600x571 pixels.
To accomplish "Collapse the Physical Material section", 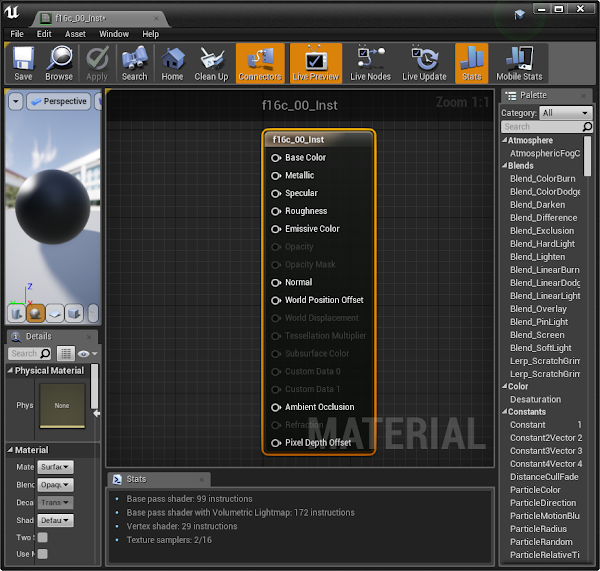I will pos(10,370).
